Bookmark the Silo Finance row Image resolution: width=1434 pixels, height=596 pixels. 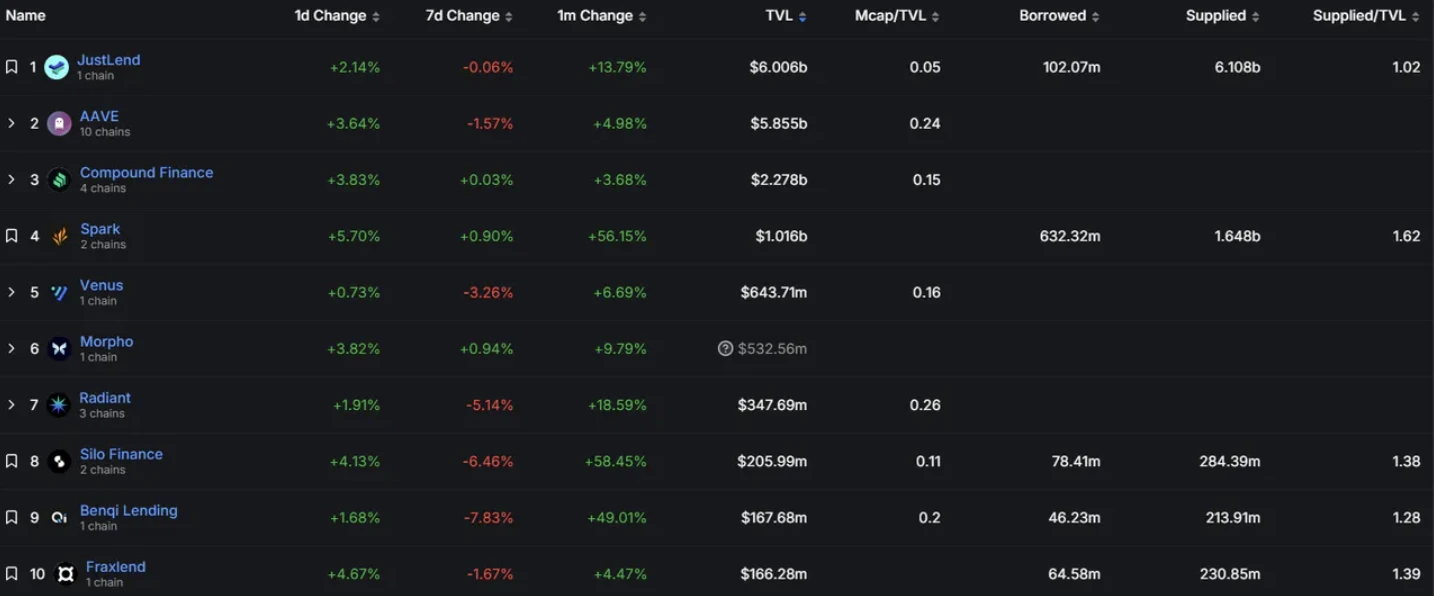12,461
